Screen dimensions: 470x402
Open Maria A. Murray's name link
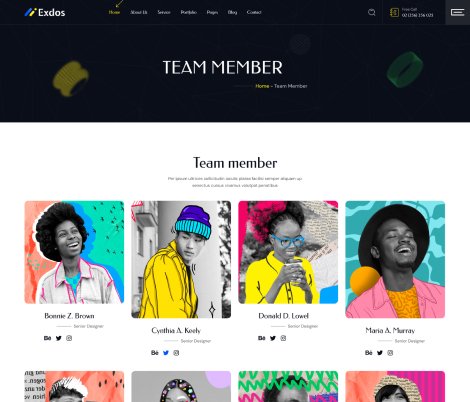tap(390, 331)
